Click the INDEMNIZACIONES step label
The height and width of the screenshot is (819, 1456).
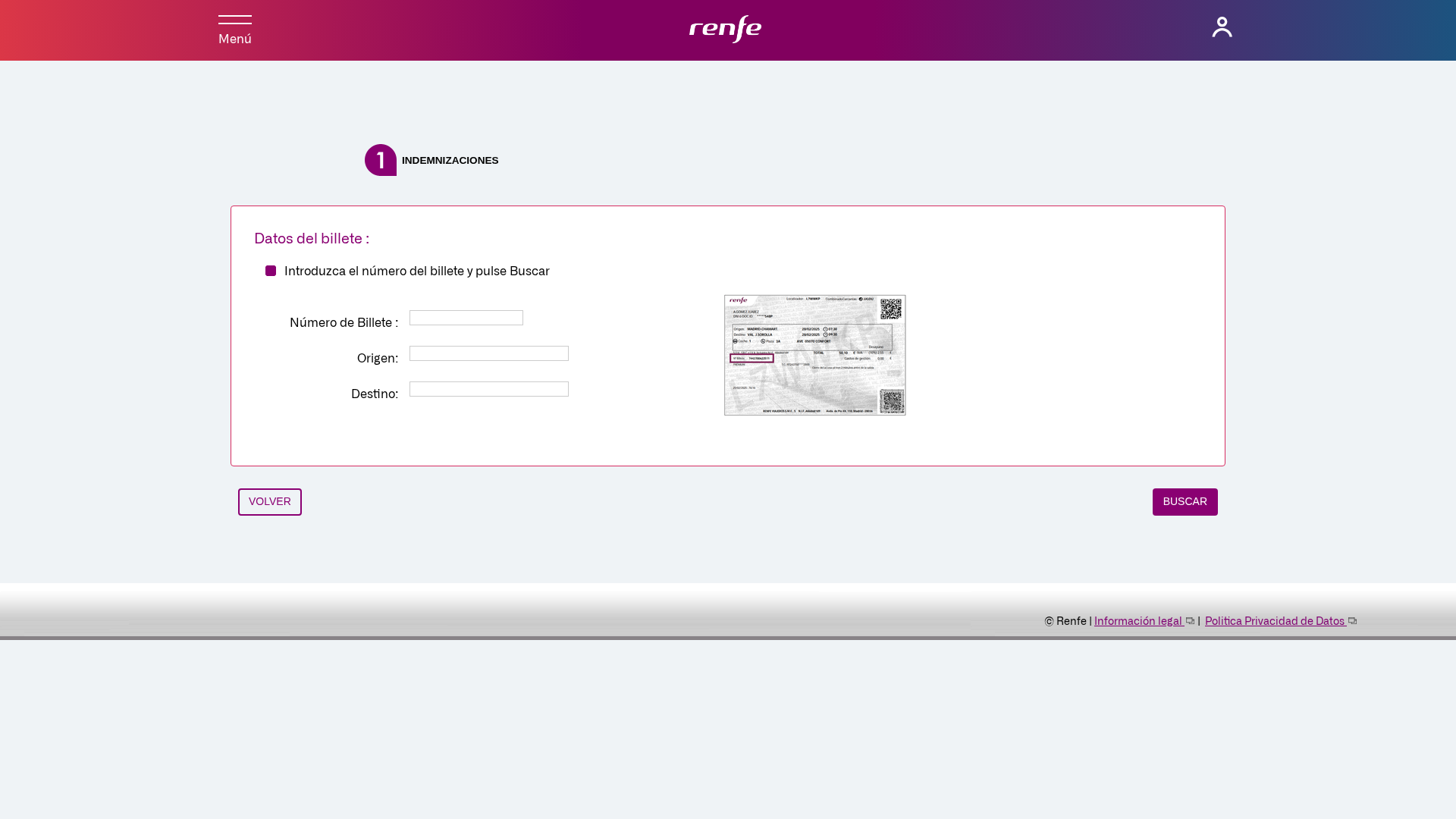tap(450, 161)
